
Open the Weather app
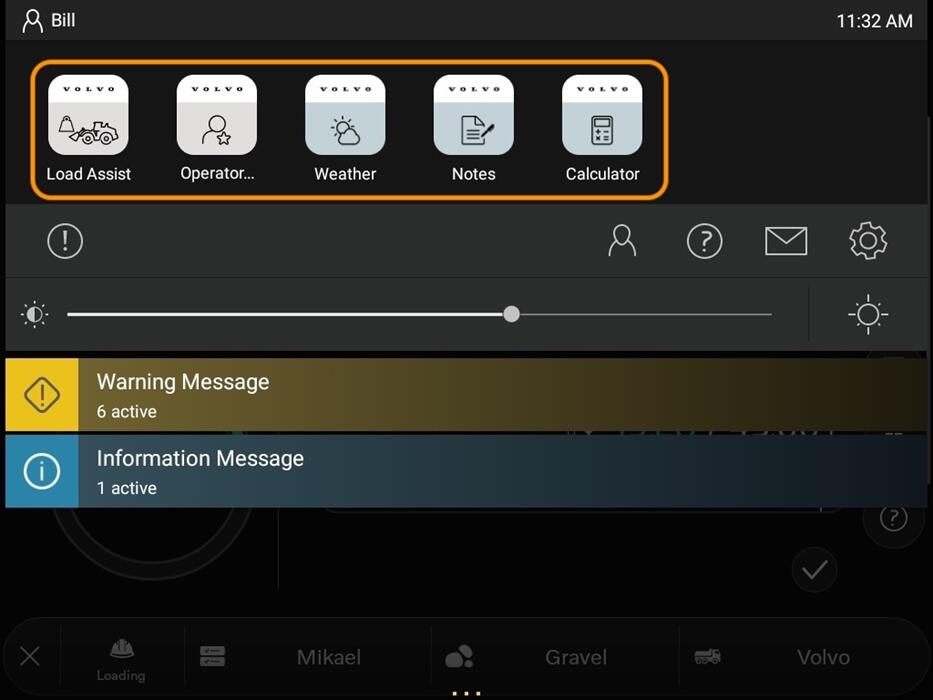(345, 116)
